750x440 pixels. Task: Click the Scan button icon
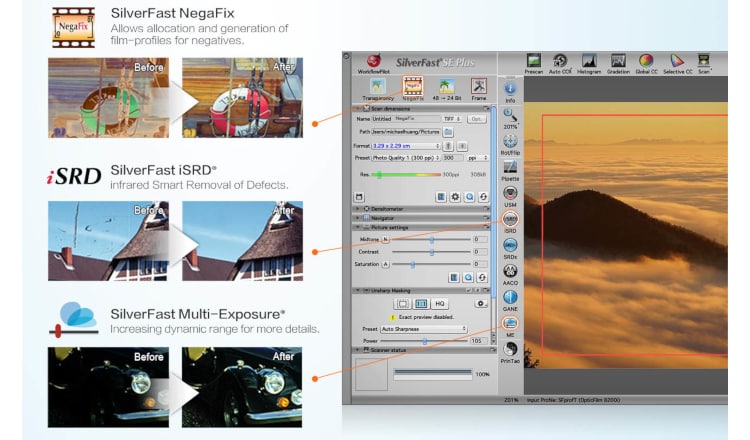pyautogui.click(x=704, y=61)
